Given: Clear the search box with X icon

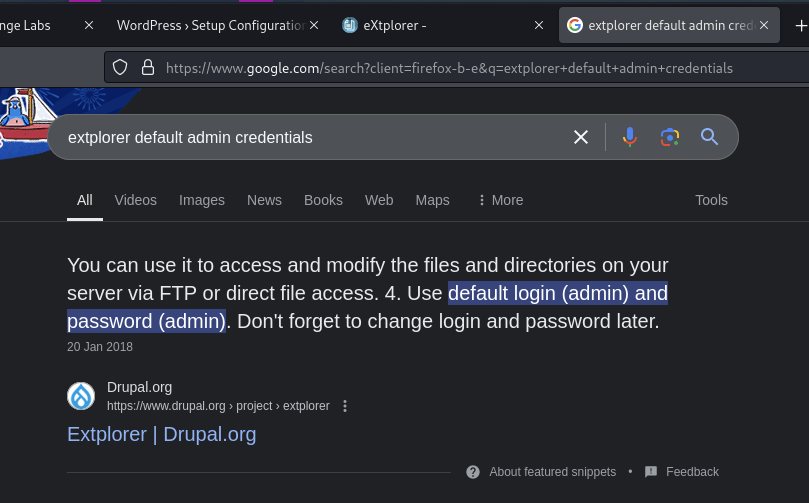Looking at the screenshot, I should click(x=580, y=137).
